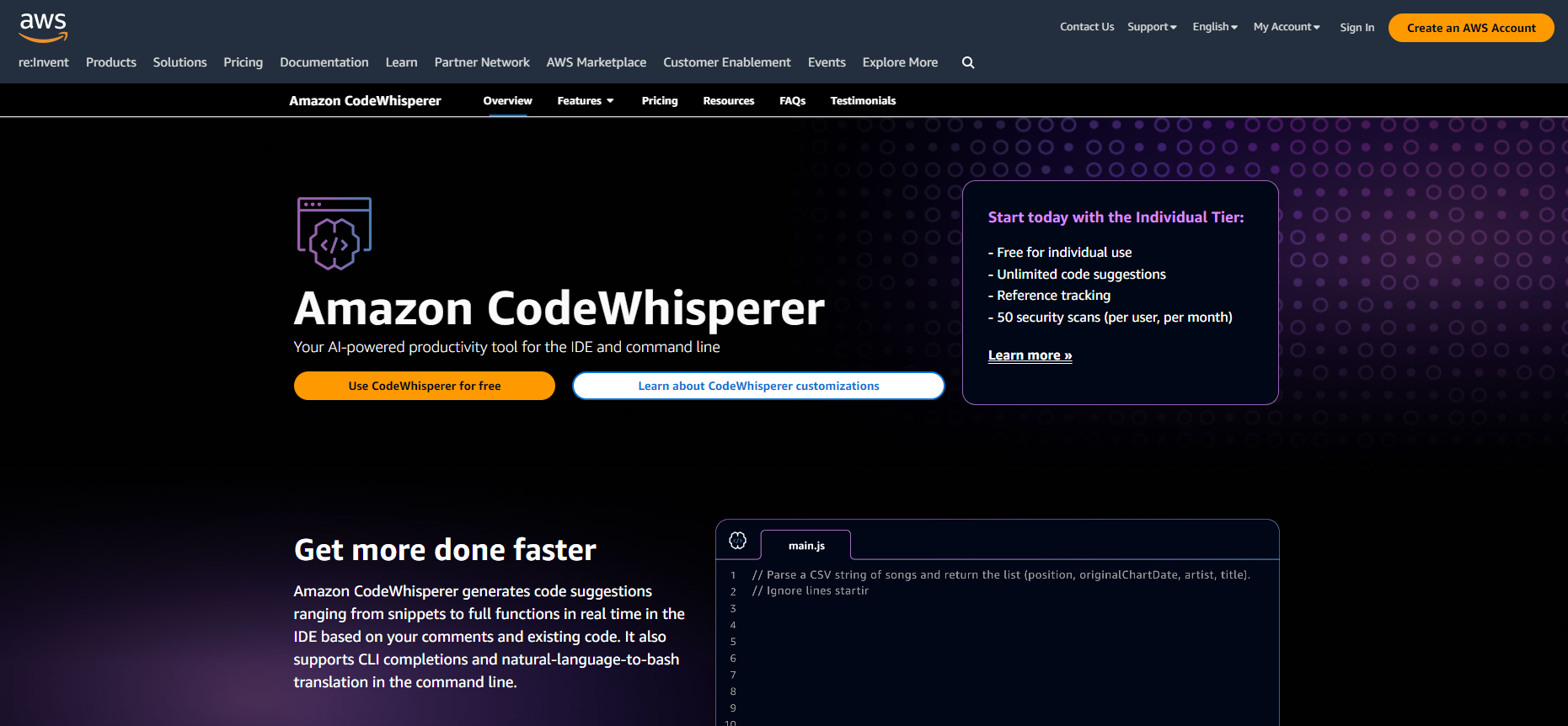Open AWS Marketplace menu
The height and width of the screenshot is (726, 1568).
pyautogui.click(x=597, y=62)
